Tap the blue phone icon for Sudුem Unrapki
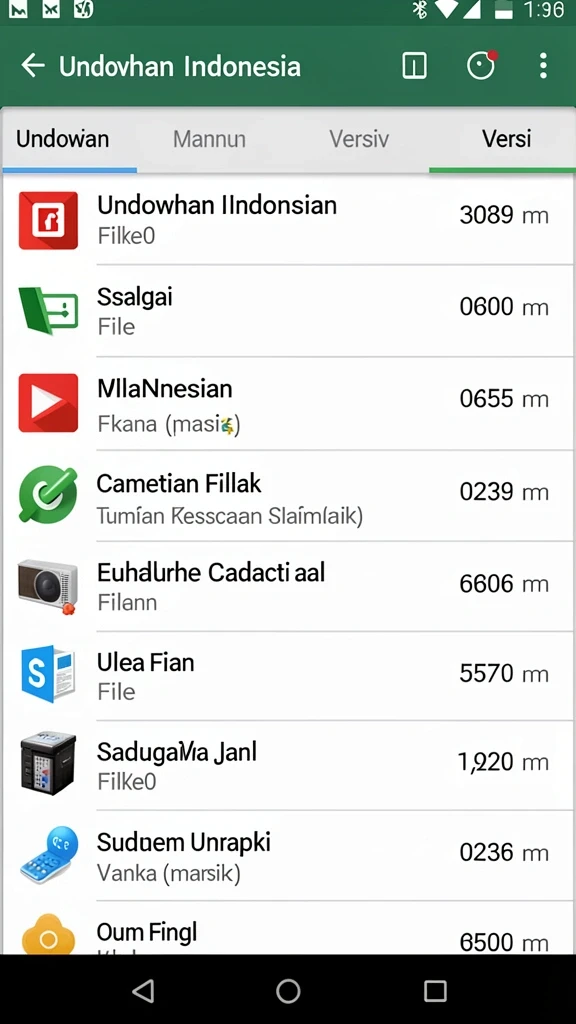 pyautogui.click(x=48, y=854)
